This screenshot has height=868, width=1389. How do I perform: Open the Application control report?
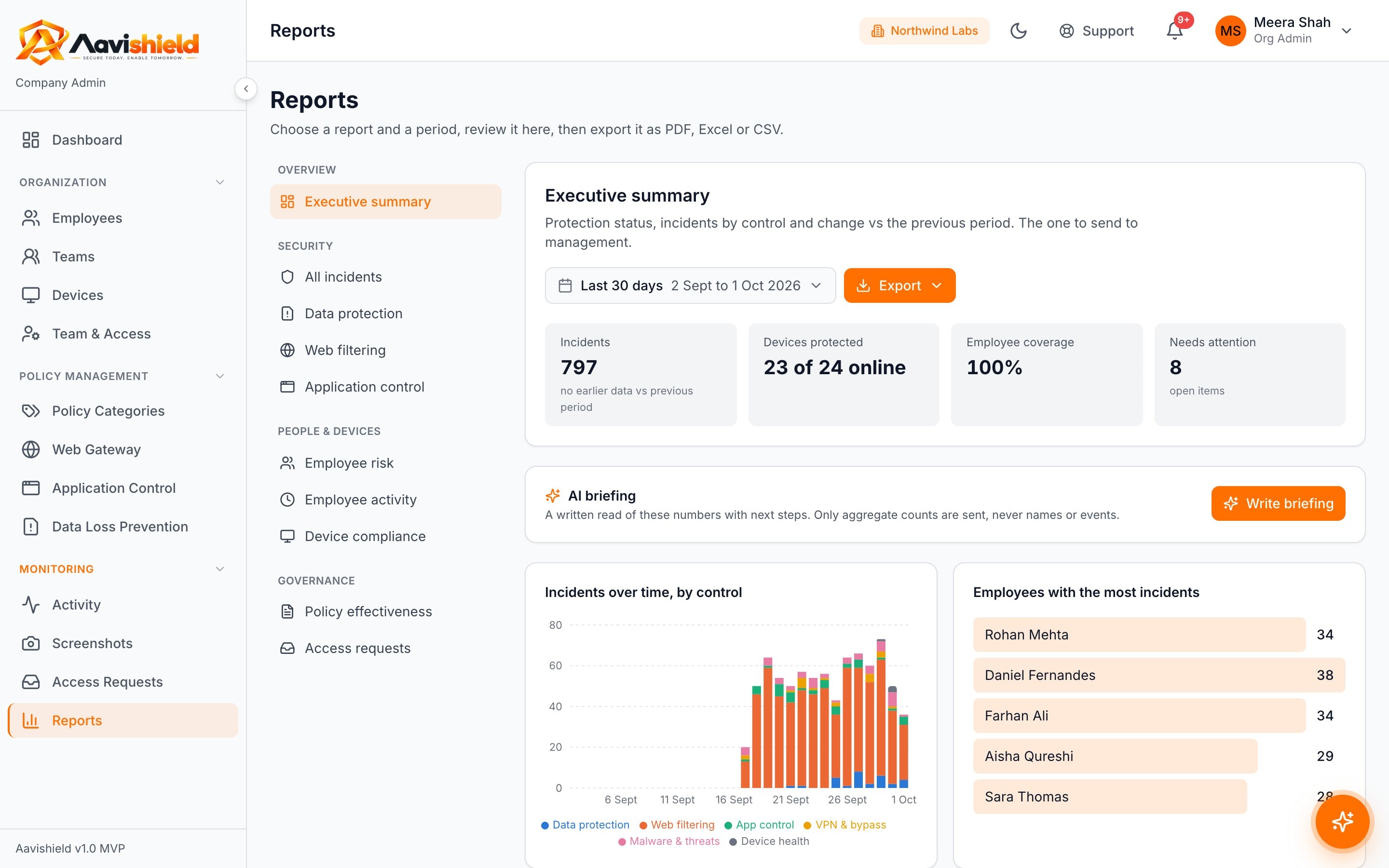386,387
